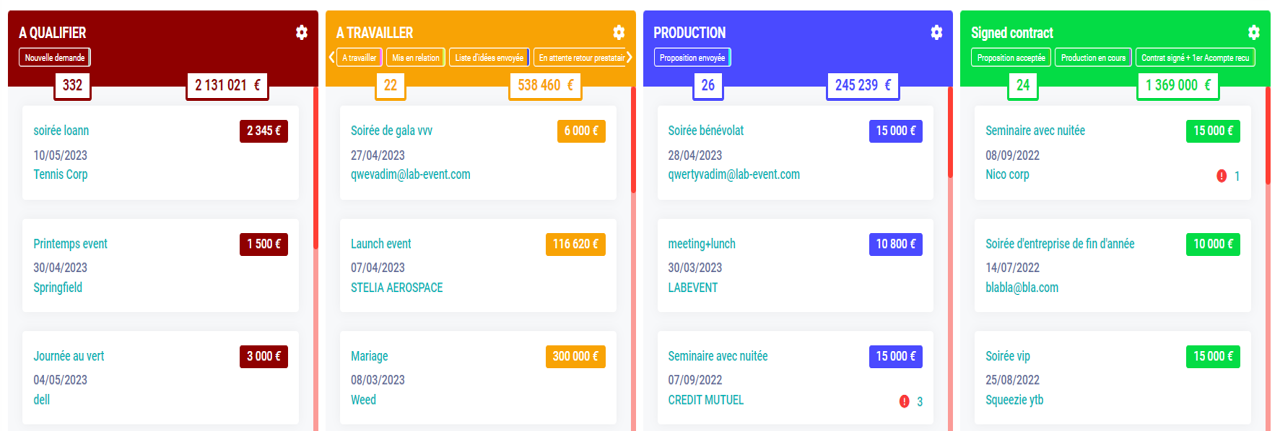Open the meeting+lunch opportunity
Viewport: 1280px width, 431px height.
point(702,244)
